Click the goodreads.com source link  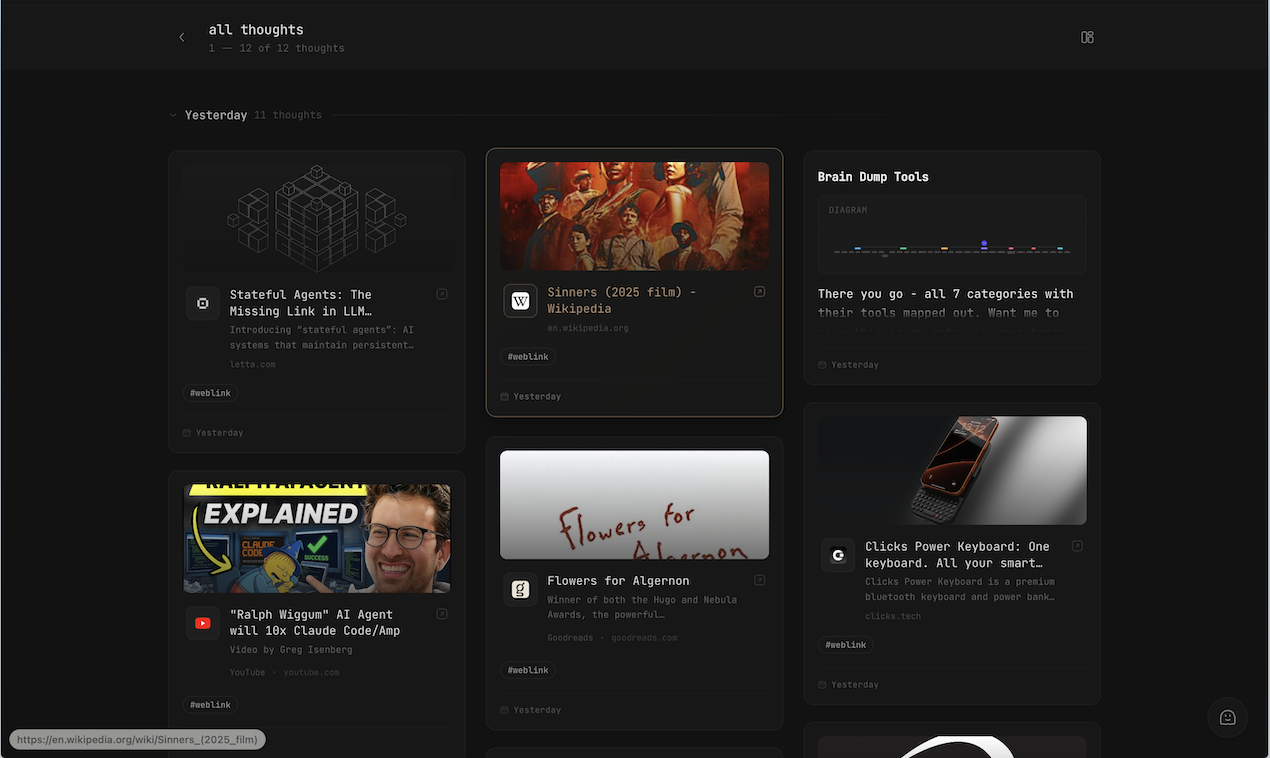[644, 637]
